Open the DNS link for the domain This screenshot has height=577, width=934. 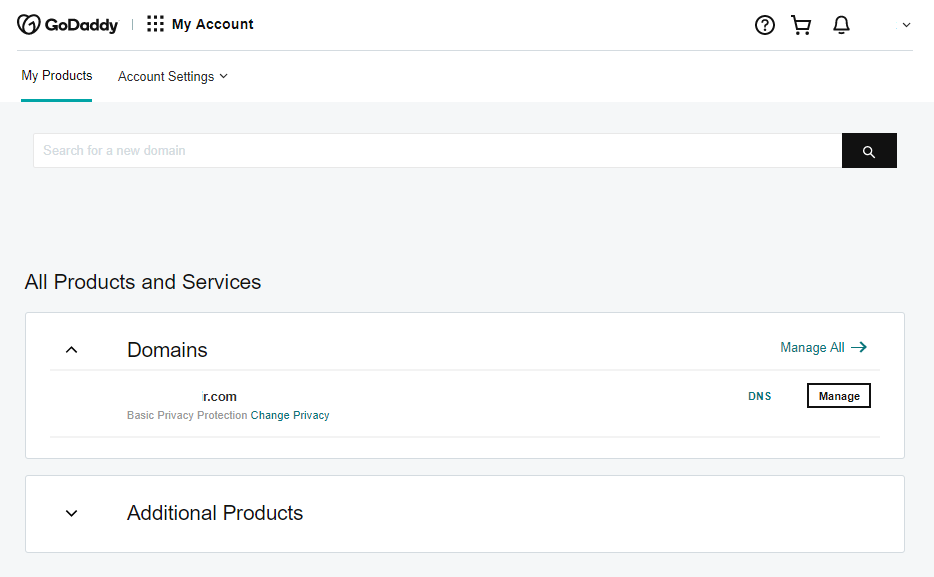760,396
